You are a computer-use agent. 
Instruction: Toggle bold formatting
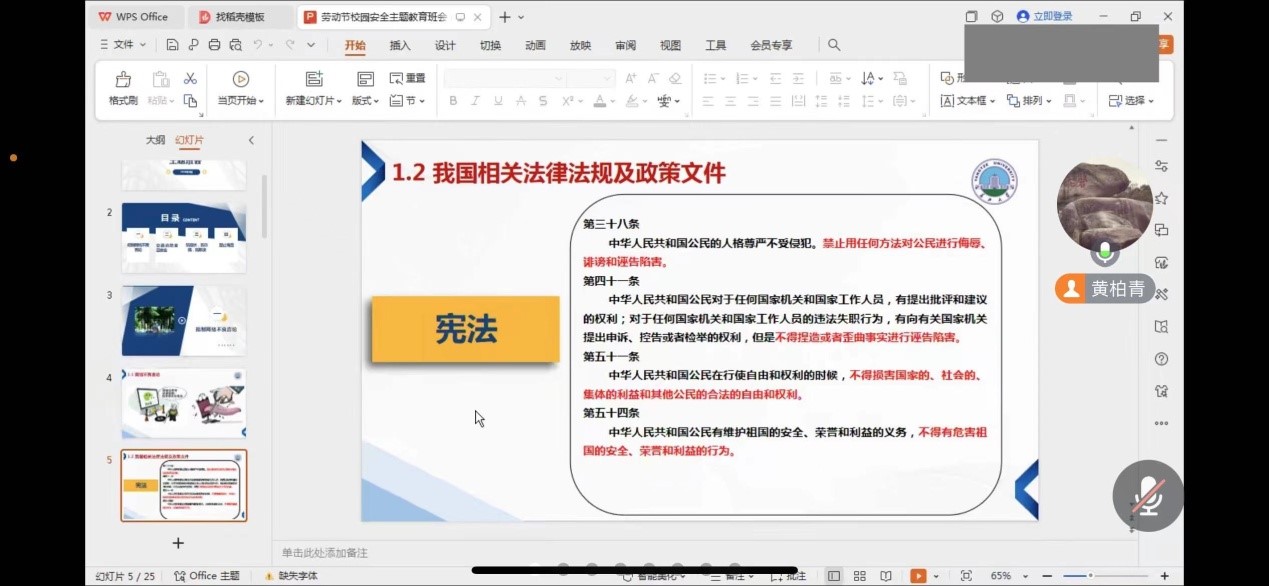(x=452, y=100)
